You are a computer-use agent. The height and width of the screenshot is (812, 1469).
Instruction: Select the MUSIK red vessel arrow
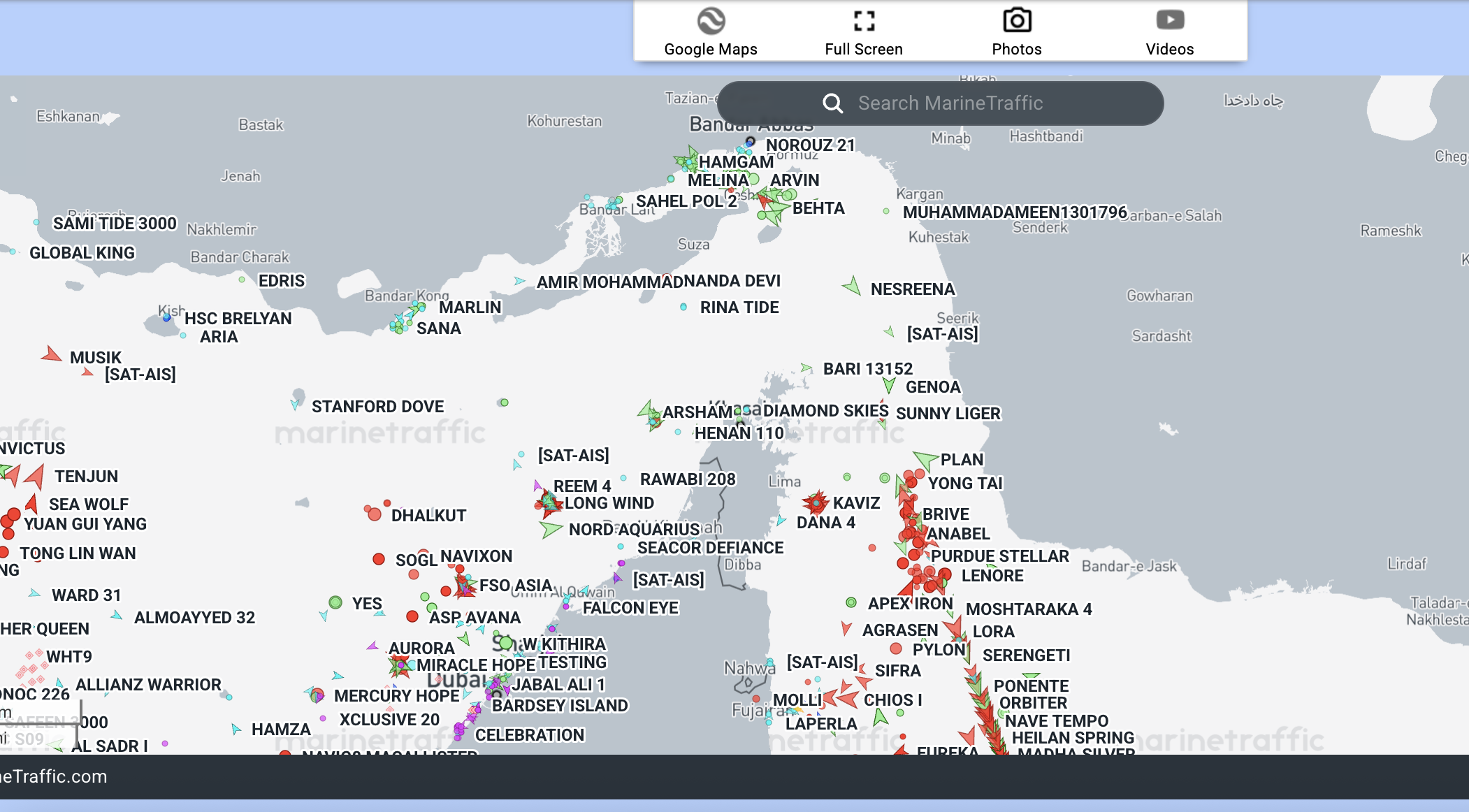(51, 355)
